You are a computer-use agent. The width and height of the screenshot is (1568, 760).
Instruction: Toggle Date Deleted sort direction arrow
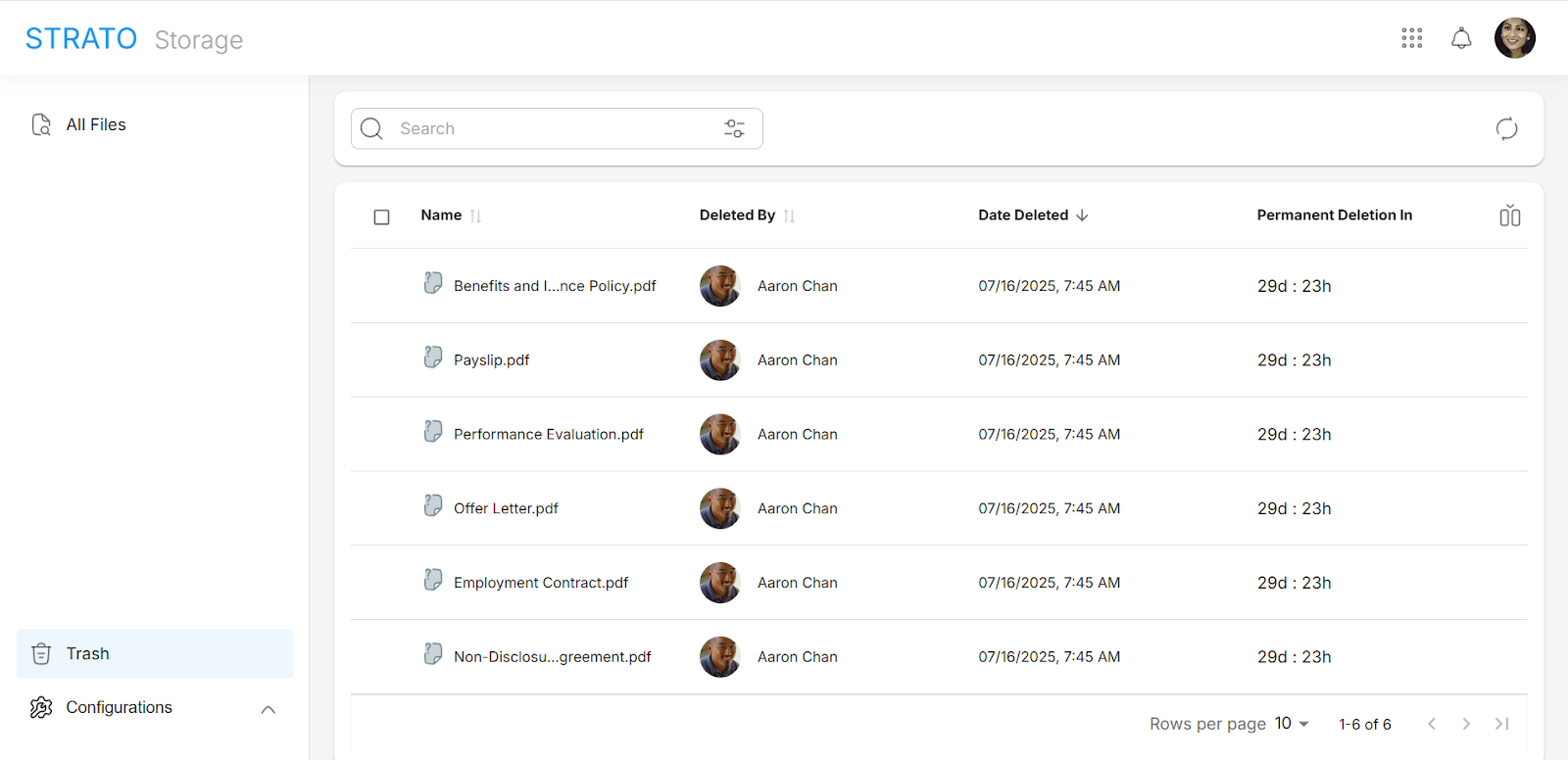click(1082, 215)
